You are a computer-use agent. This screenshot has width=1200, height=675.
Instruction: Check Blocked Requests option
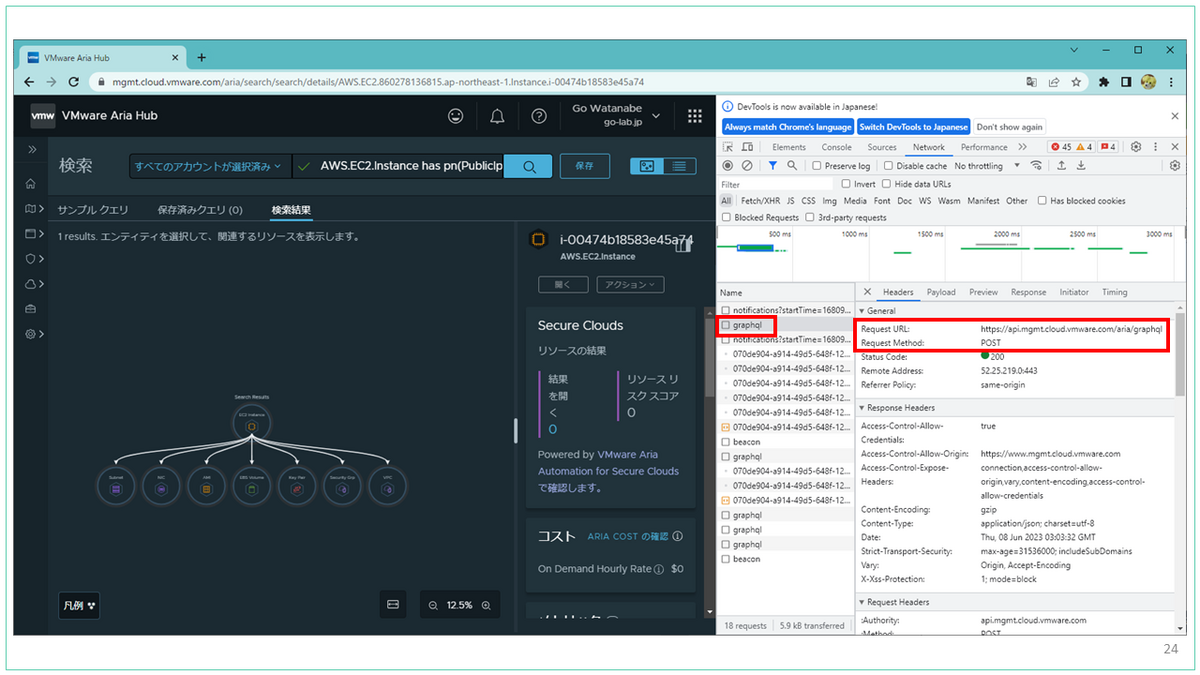pos(727,217)
